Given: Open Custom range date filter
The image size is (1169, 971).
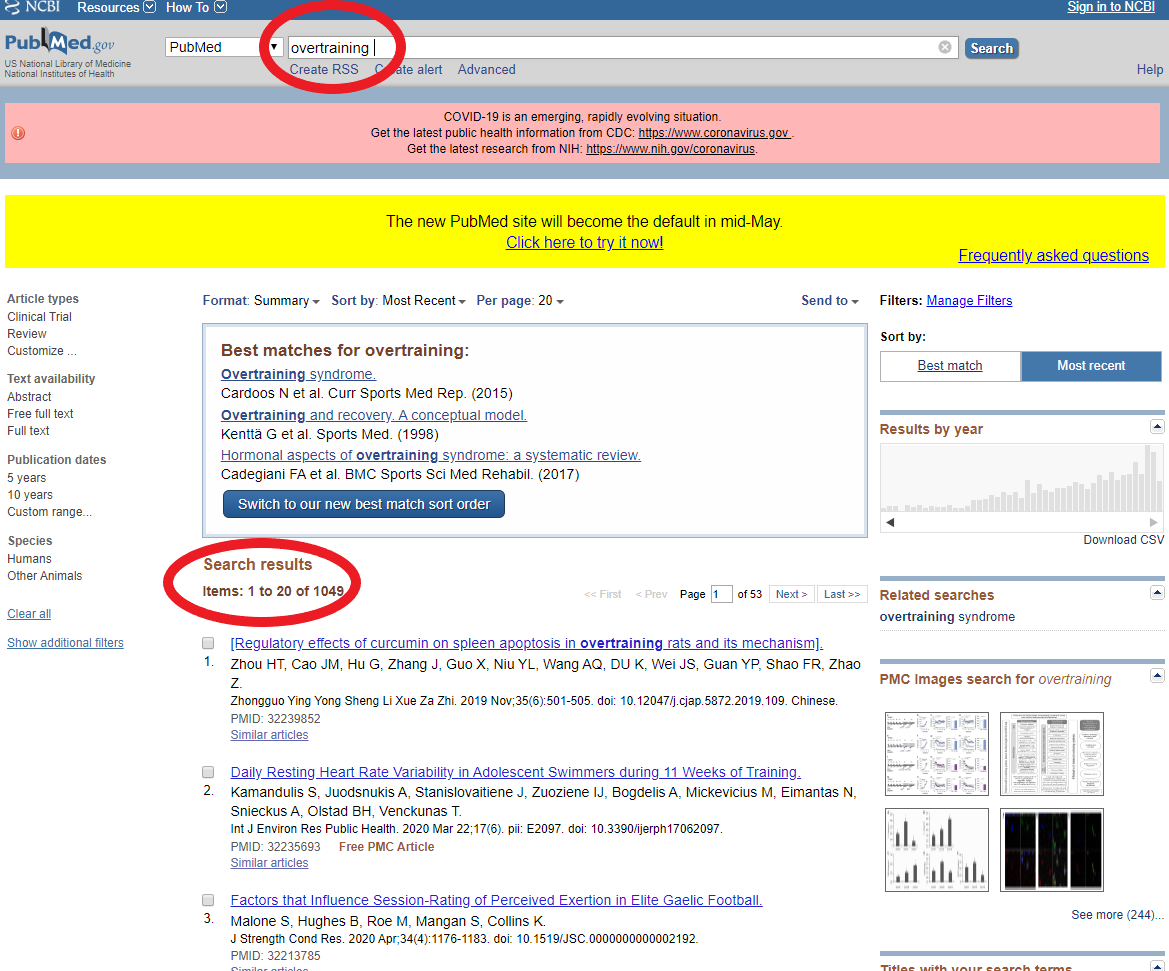Looking at the screenshot, I should (49, 512).
